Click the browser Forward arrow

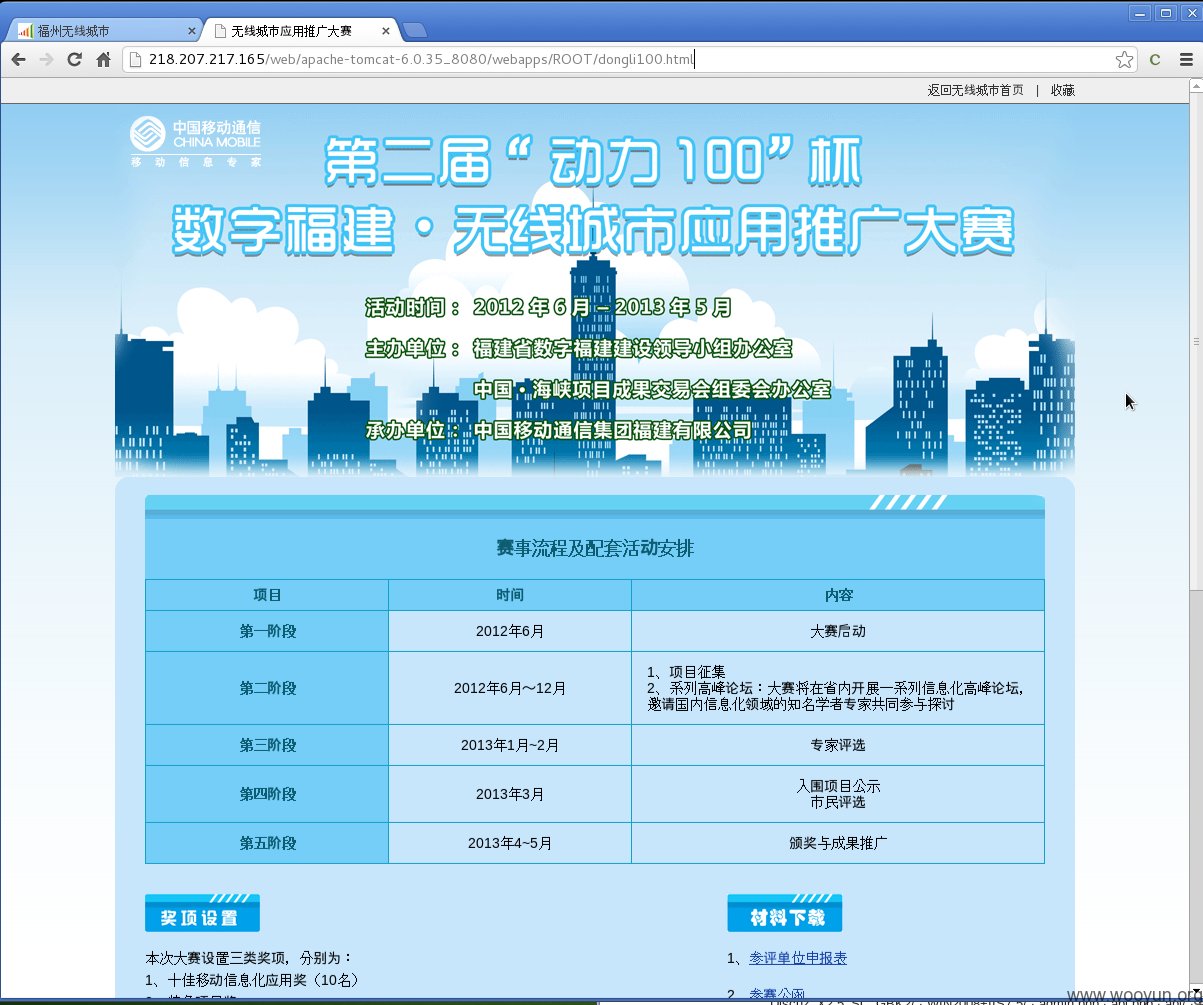(x=46, y=60)
